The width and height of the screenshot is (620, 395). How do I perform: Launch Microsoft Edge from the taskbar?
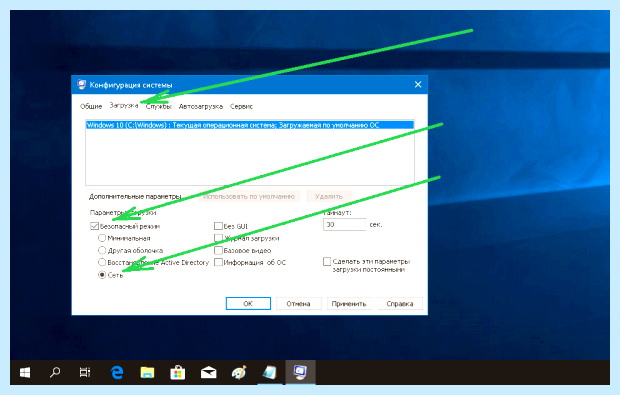pos(117,372)
